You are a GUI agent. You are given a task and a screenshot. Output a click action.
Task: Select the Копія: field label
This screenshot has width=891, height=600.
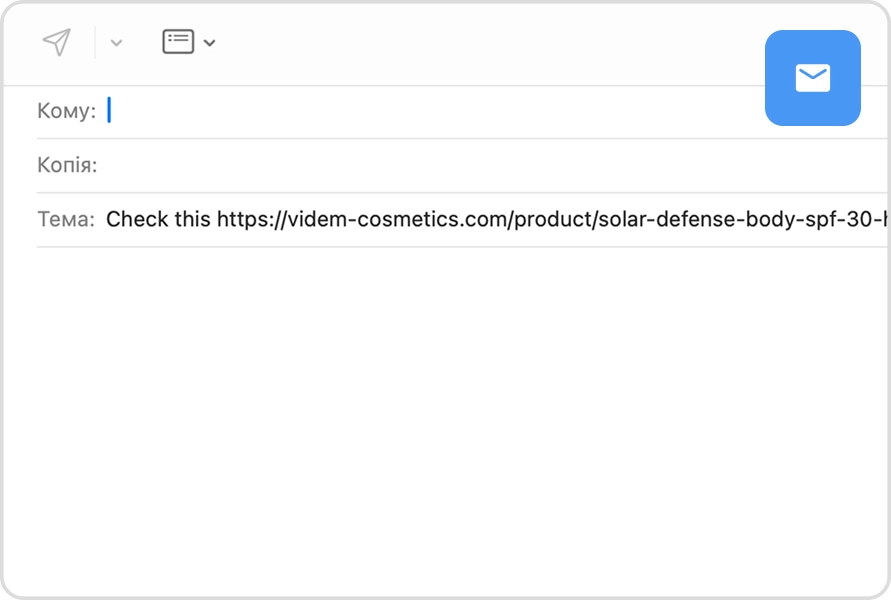[x=67, y=165]
